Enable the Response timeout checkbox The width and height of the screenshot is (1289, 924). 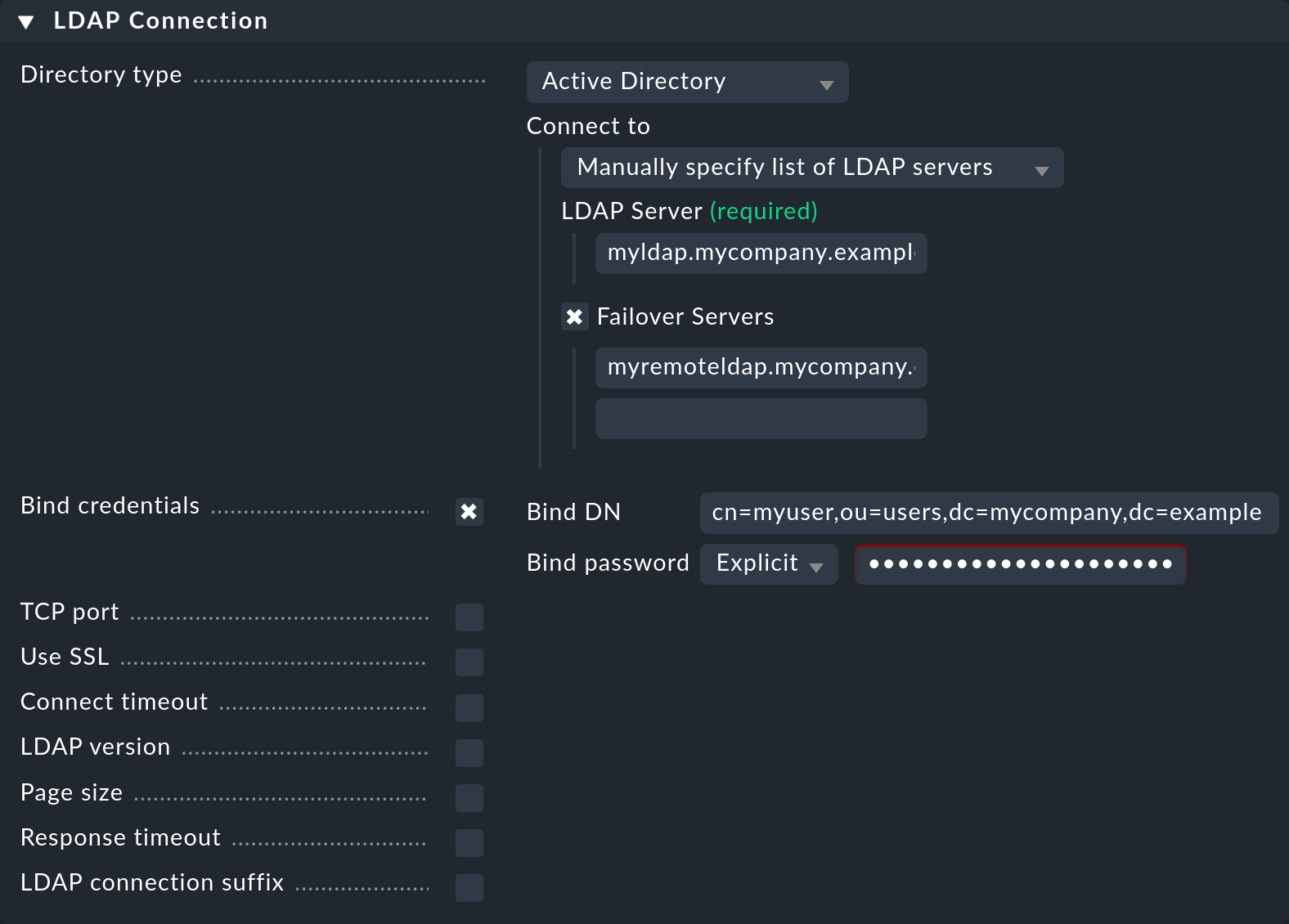pyautogui.click(x=469, y=842)
